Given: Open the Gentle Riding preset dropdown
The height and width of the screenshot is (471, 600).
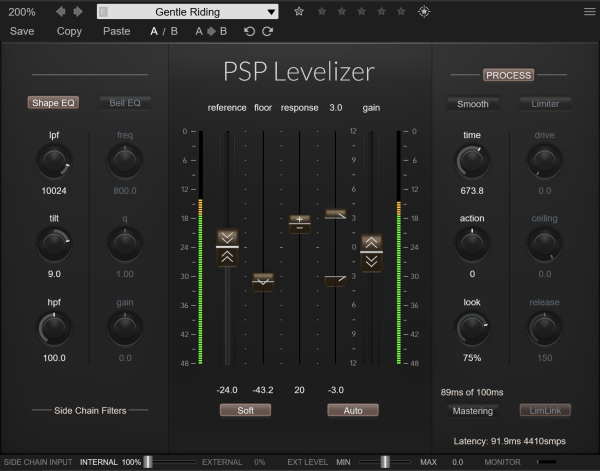Looking at the screenshot, I should tap(188, 12).
